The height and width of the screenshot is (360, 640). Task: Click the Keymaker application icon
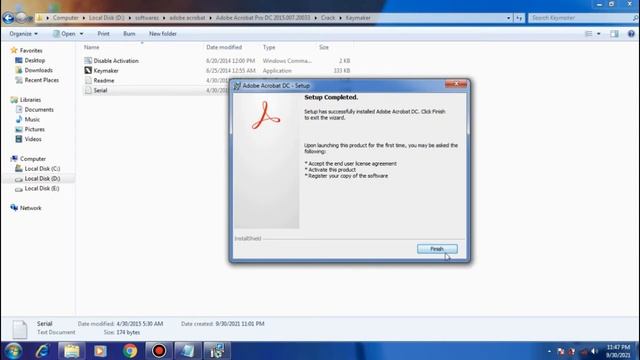pos(88,70)
